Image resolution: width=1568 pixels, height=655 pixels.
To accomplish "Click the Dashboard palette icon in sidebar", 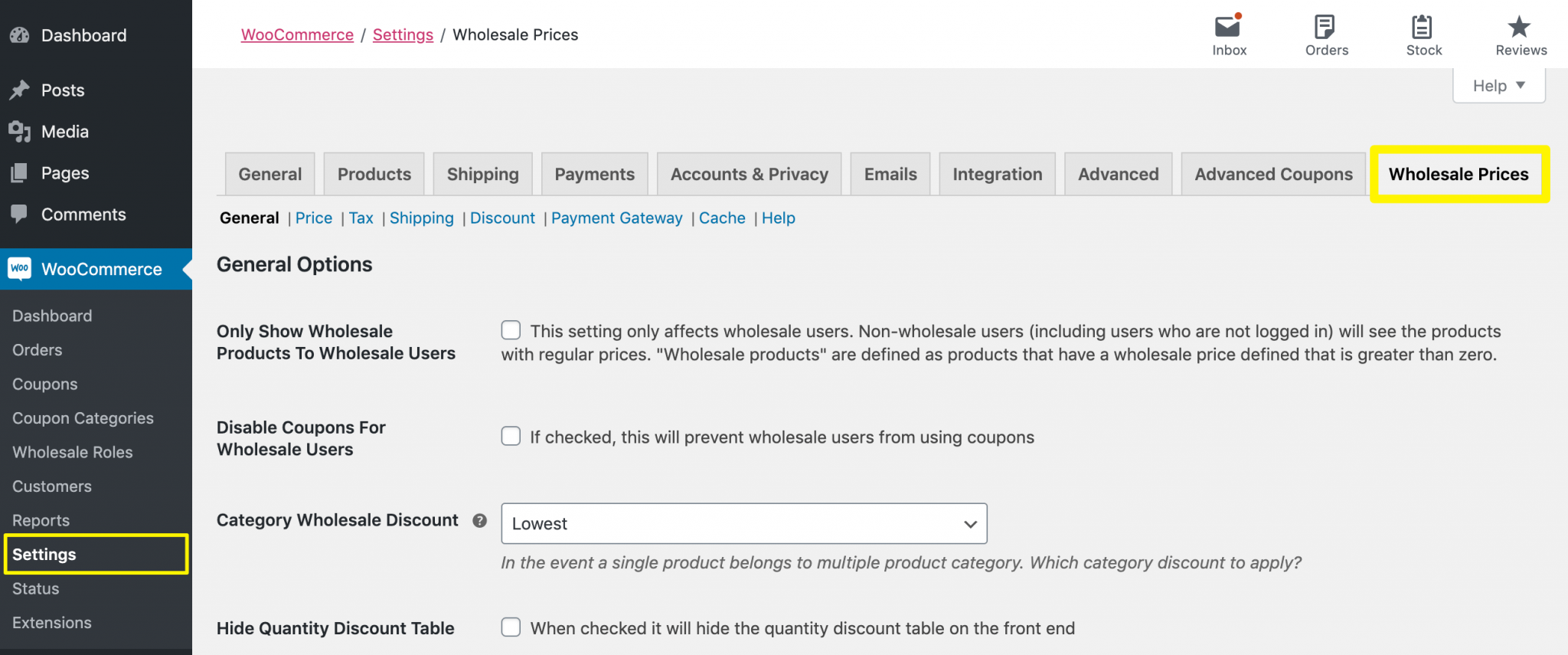I will pos(19,35).
